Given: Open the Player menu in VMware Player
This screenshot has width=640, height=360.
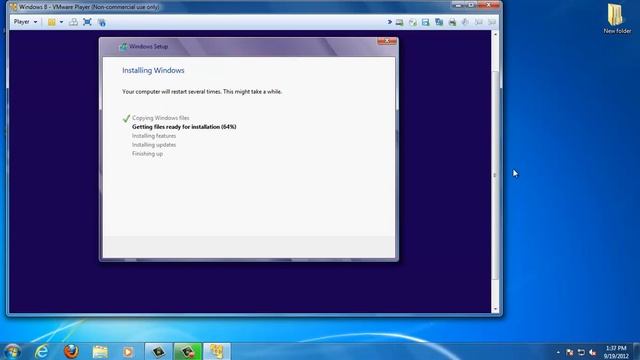Looking at the screenshot, I should pos(25,22).
